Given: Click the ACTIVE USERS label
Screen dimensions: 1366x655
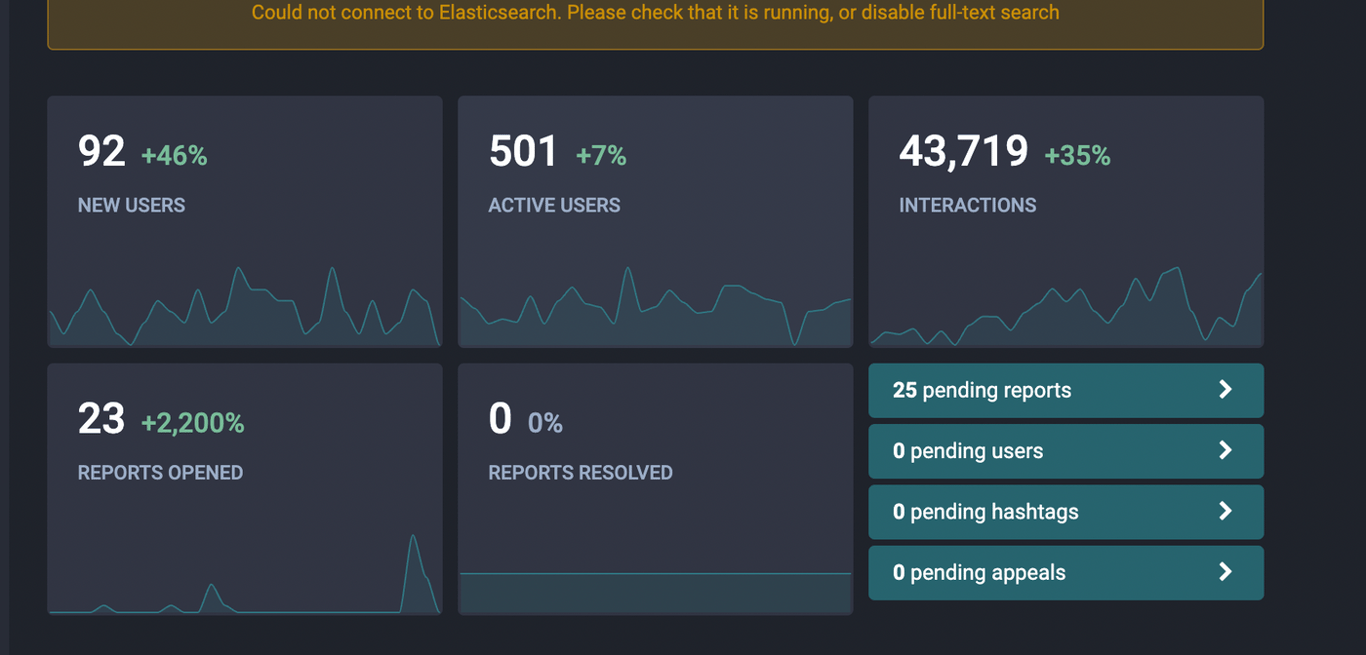Looking at the screenshot, I should coord(554,205).
